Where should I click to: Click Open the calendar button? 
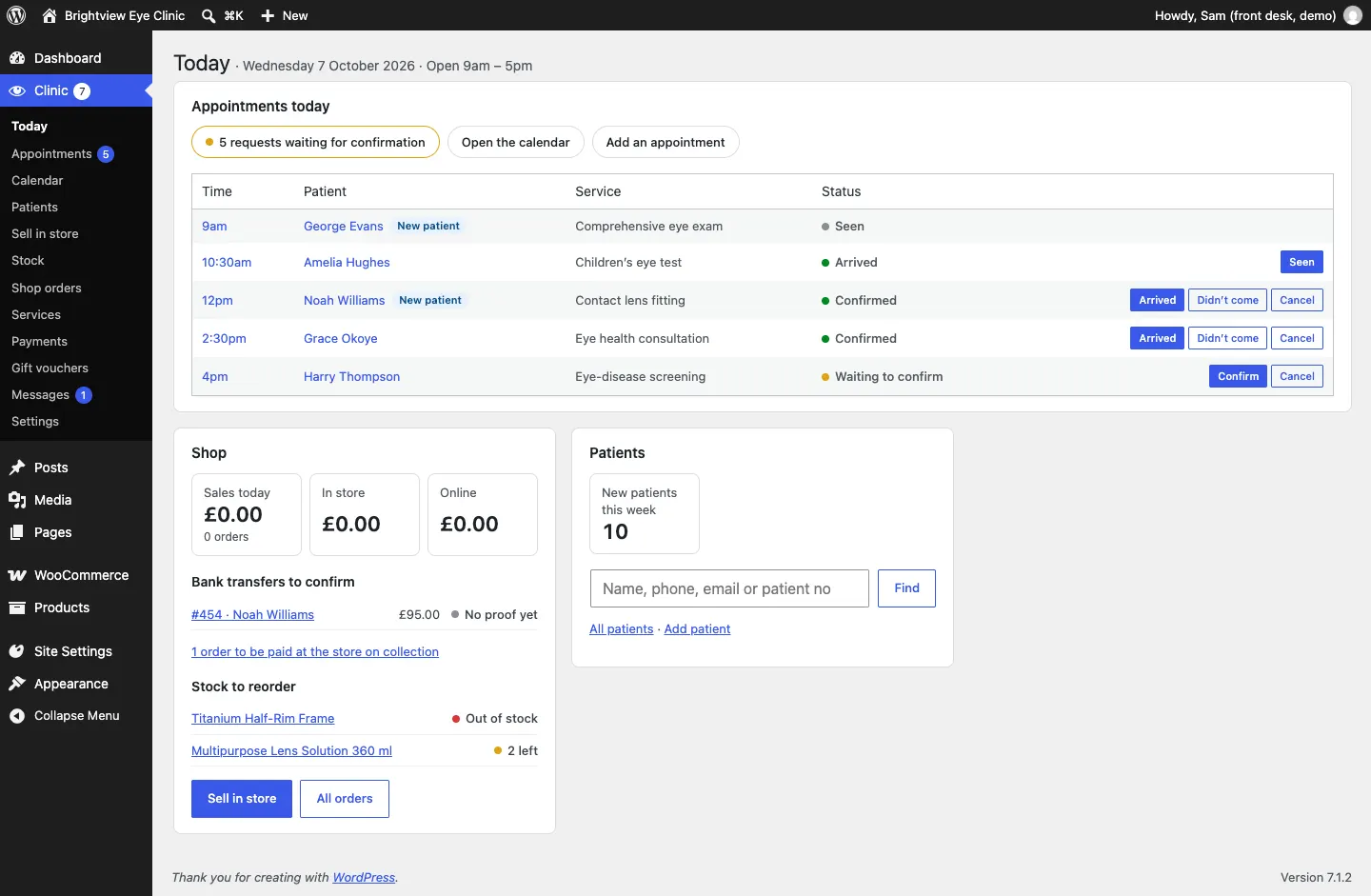pyautogui.click(x=515, y=142)
